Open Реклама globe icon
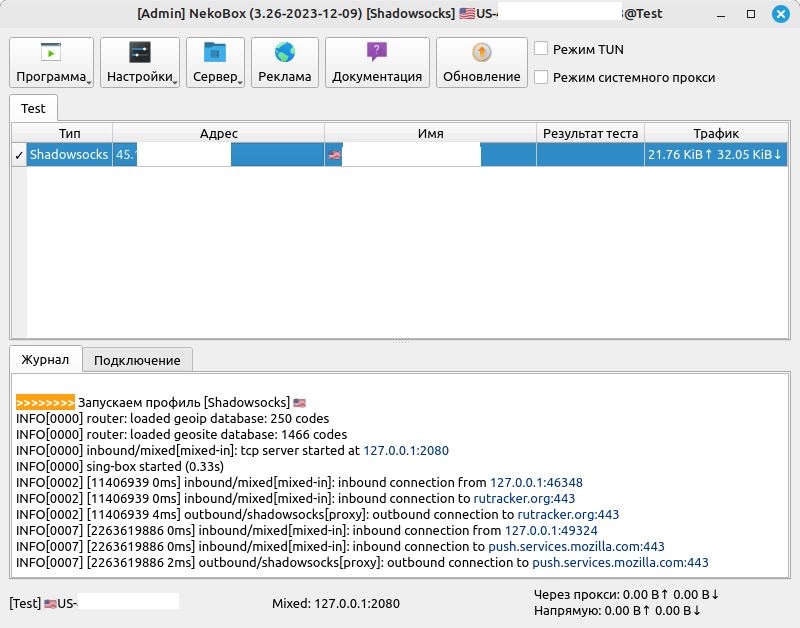 click(x=285, y=53)
